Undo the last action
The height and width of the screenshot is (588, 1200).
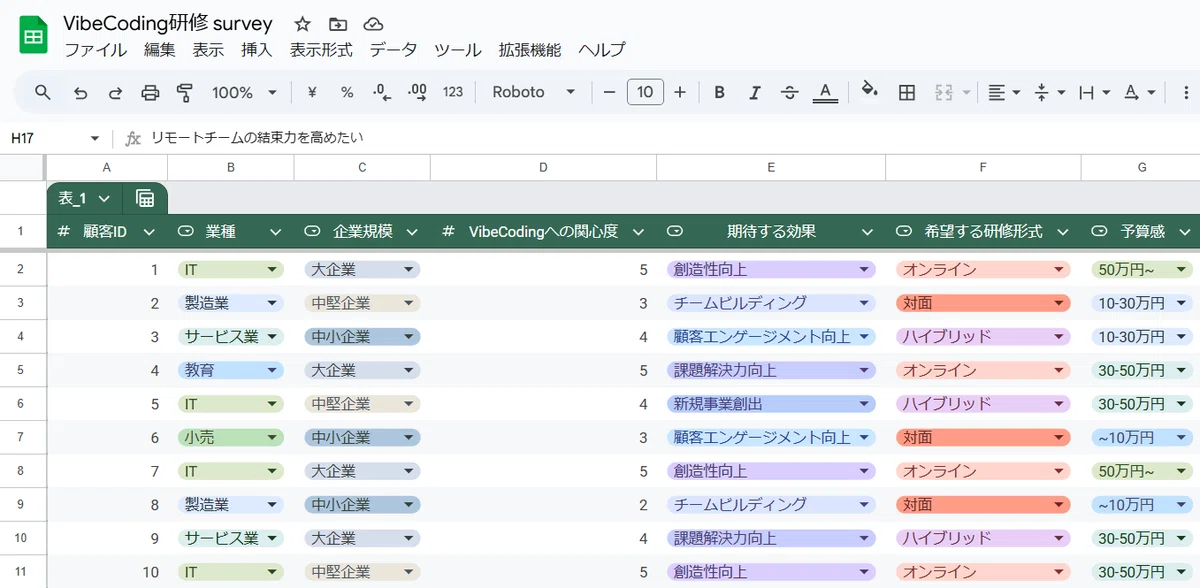[x=81, y=92]
